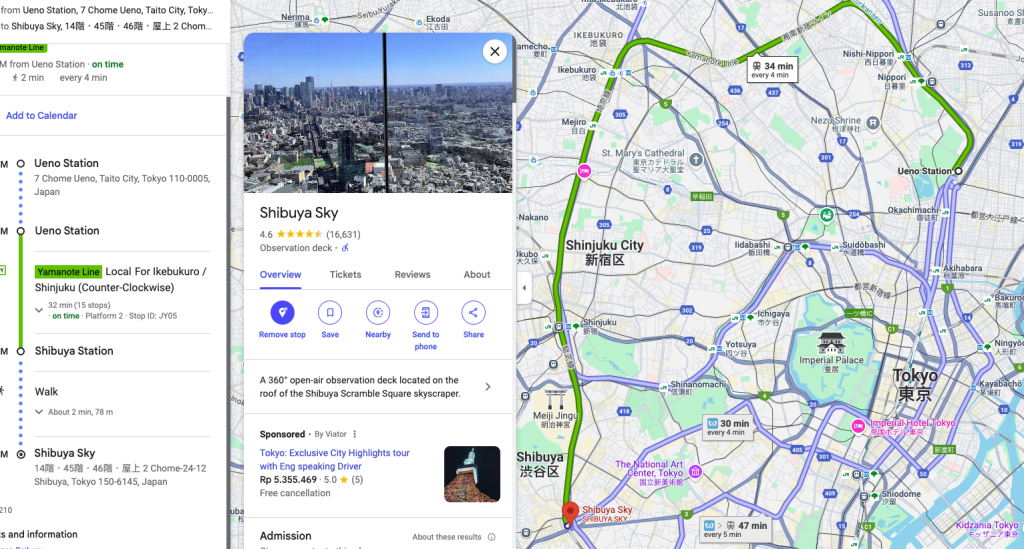The image size is (1024, 549).
Task: Open wheelchair accessibility icon near Observation deck
Action: pos(345,248)
